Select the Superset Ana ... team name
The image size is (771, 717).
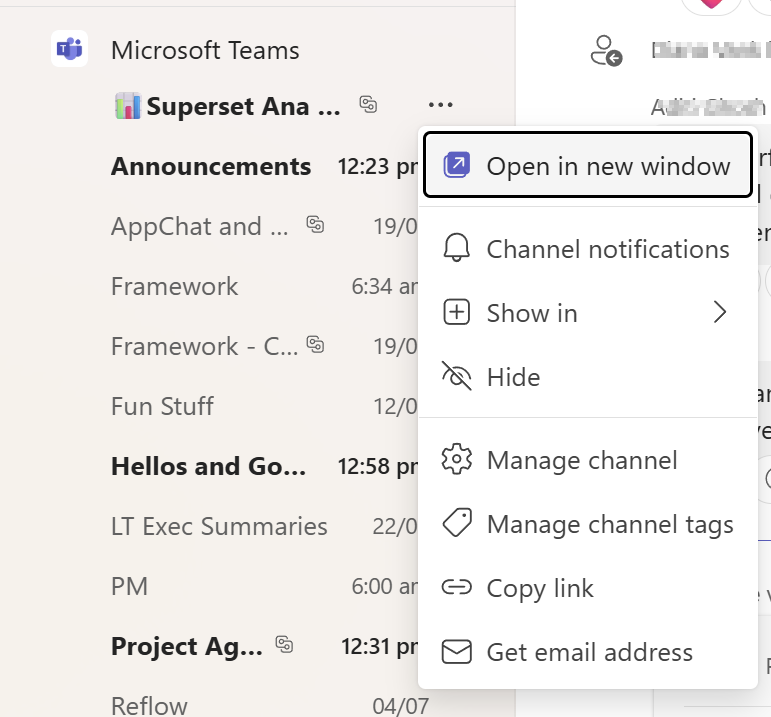click(243, 106)
